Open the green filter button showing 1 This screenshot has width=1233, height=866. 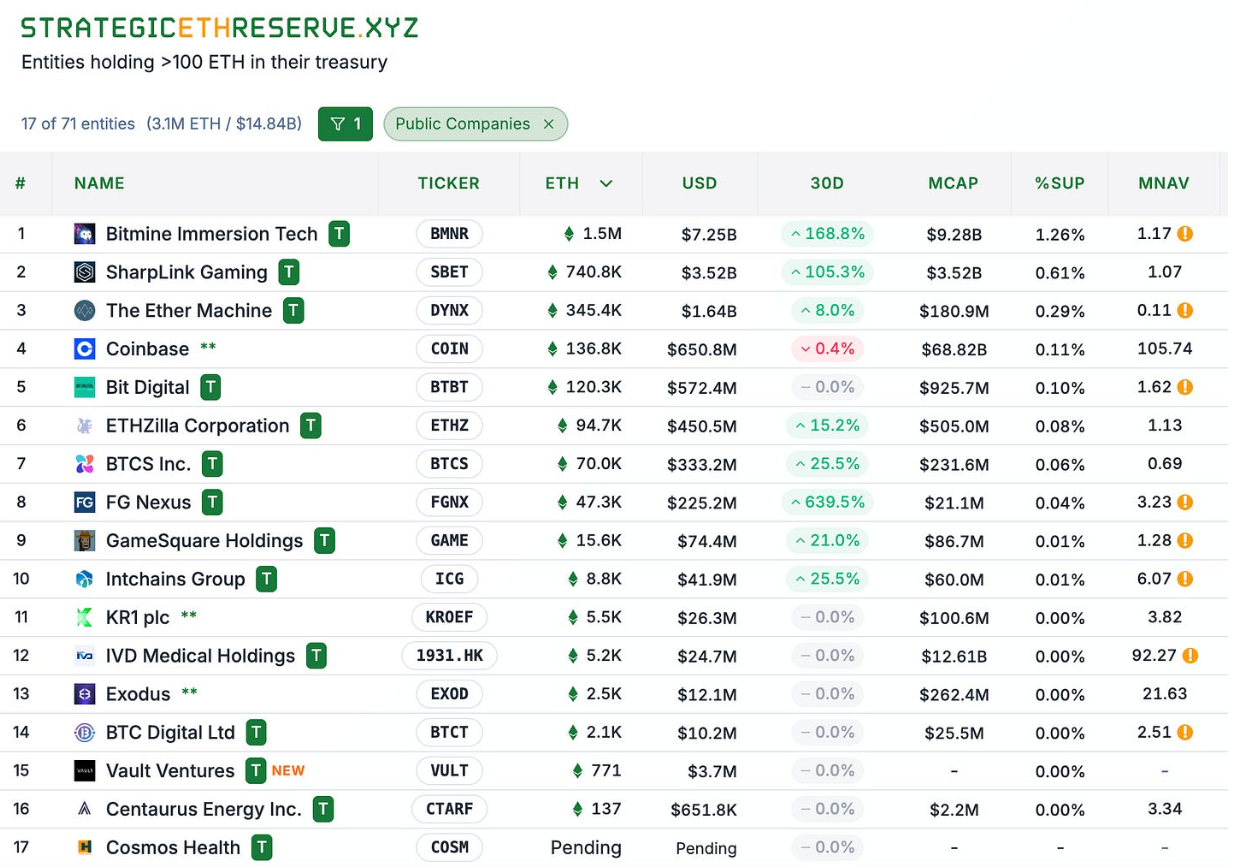click(345, 124)
